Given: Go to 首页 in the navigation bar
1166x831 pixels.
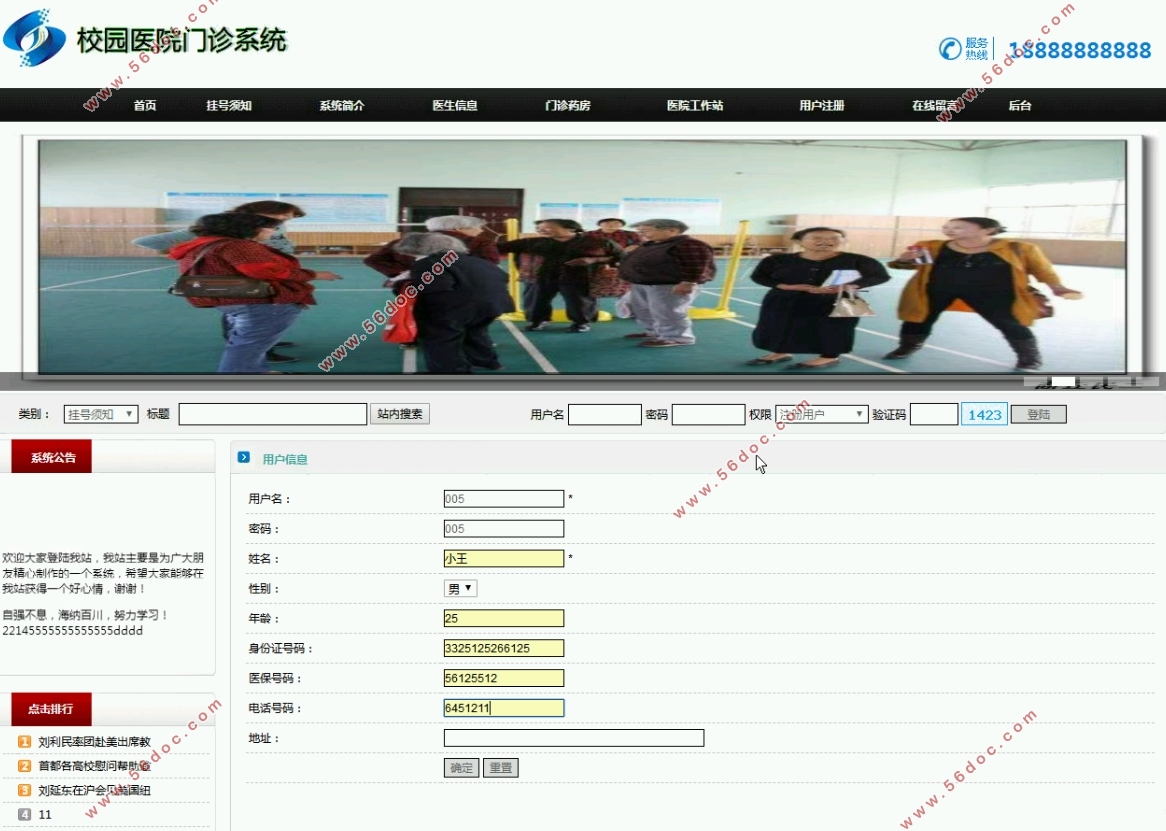Looking at the screenshot, I should click(x=145, y=105).
